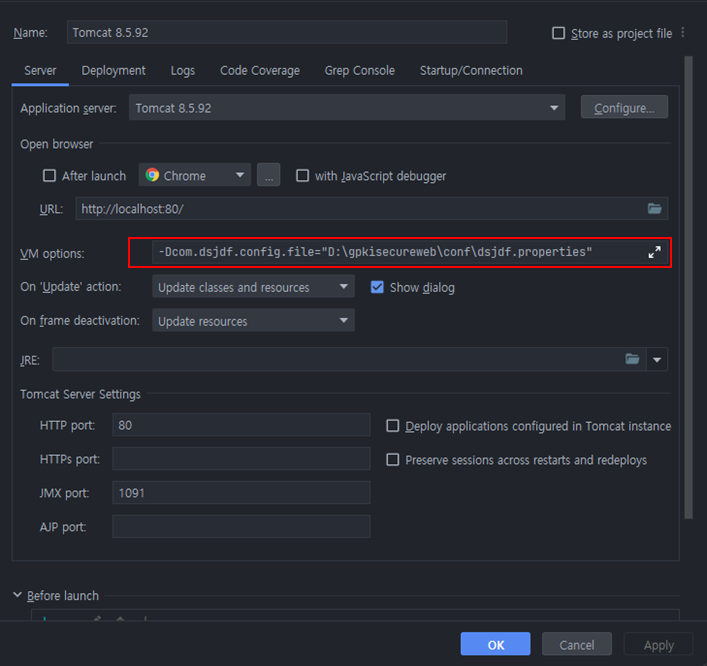
Task: Open On frame deactivation dropdown
Action: click(x=253, y=321)
